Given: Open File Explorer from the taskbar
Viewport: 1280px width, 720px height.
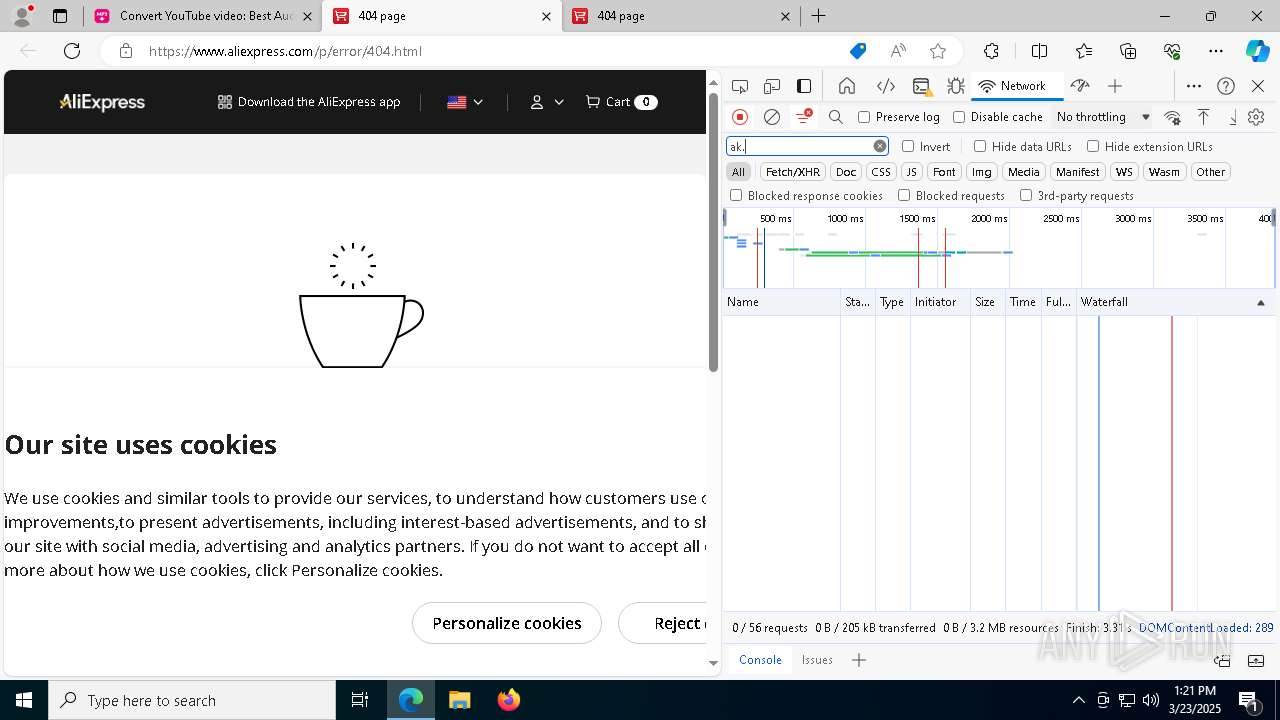Looking at the screenshot, I should click(459, 700).
